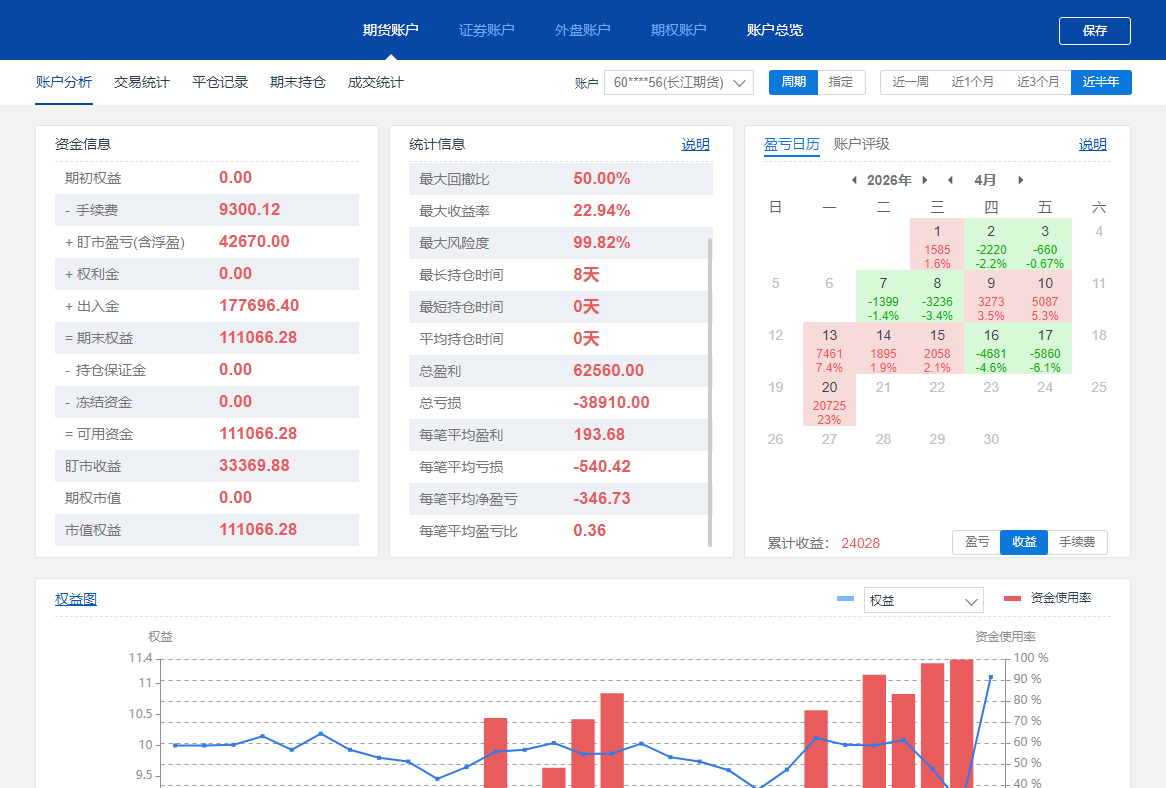Open the 账户 selector 60****56(长江期货)

click(x=679, y=83)
